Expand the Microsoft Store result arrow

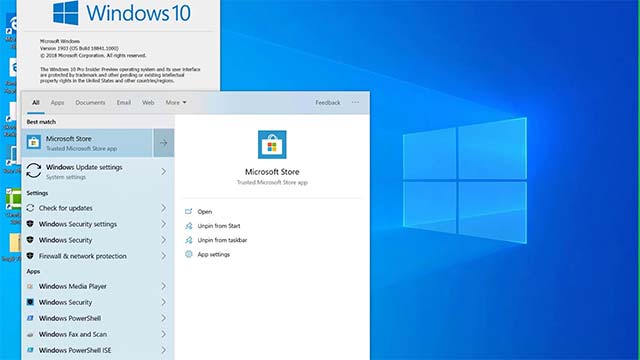(164, 143)
